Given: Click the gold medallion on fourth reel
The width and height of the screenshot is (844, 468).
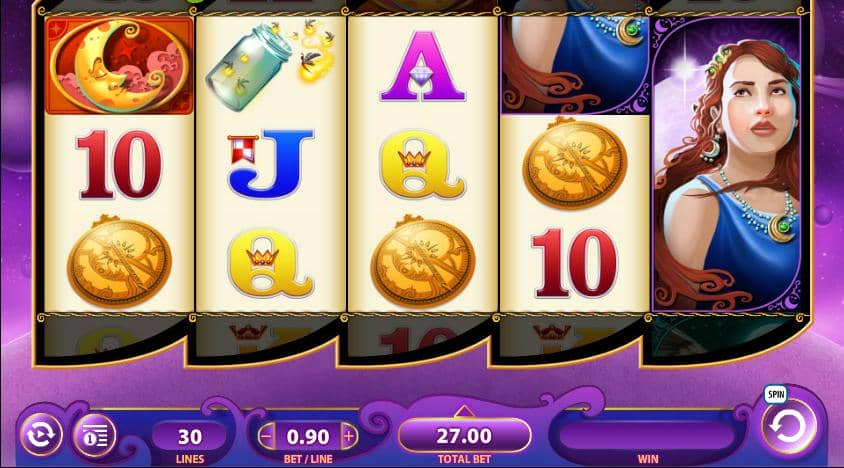Looking at the screenshot, I should [575, 163].
